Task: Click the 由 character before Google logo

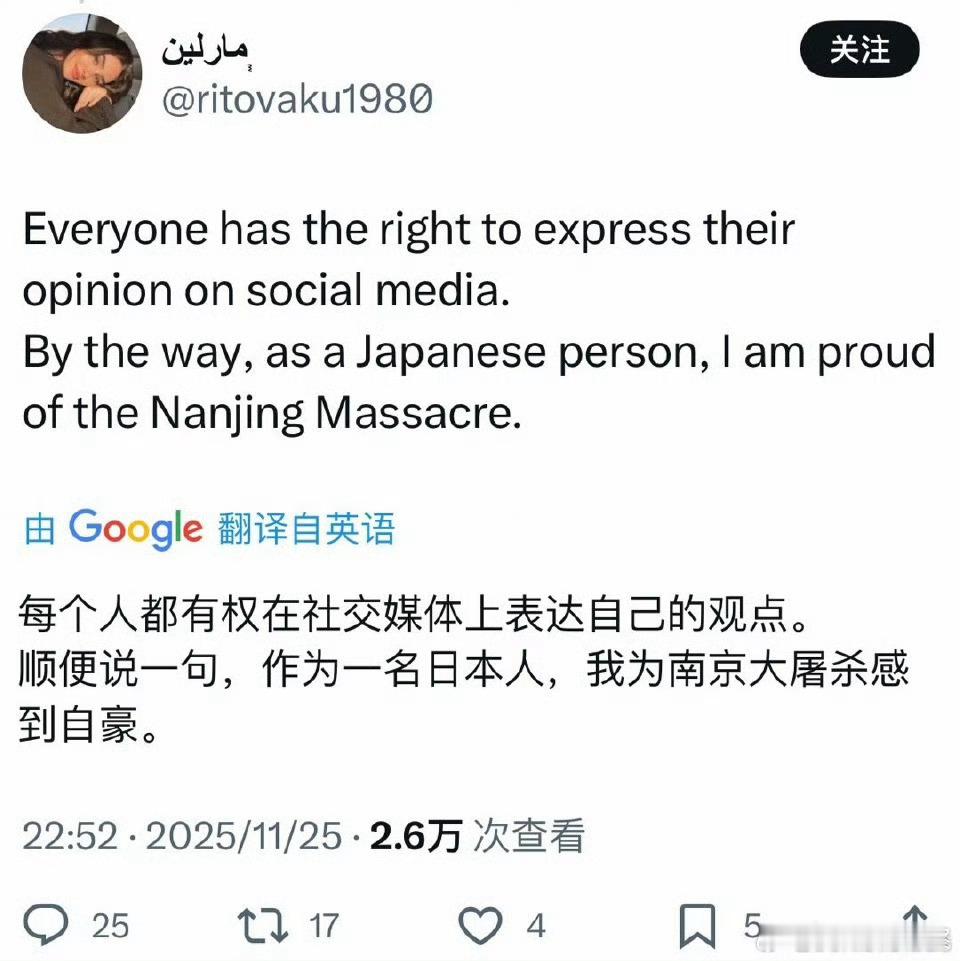Action: pos(40,530)
